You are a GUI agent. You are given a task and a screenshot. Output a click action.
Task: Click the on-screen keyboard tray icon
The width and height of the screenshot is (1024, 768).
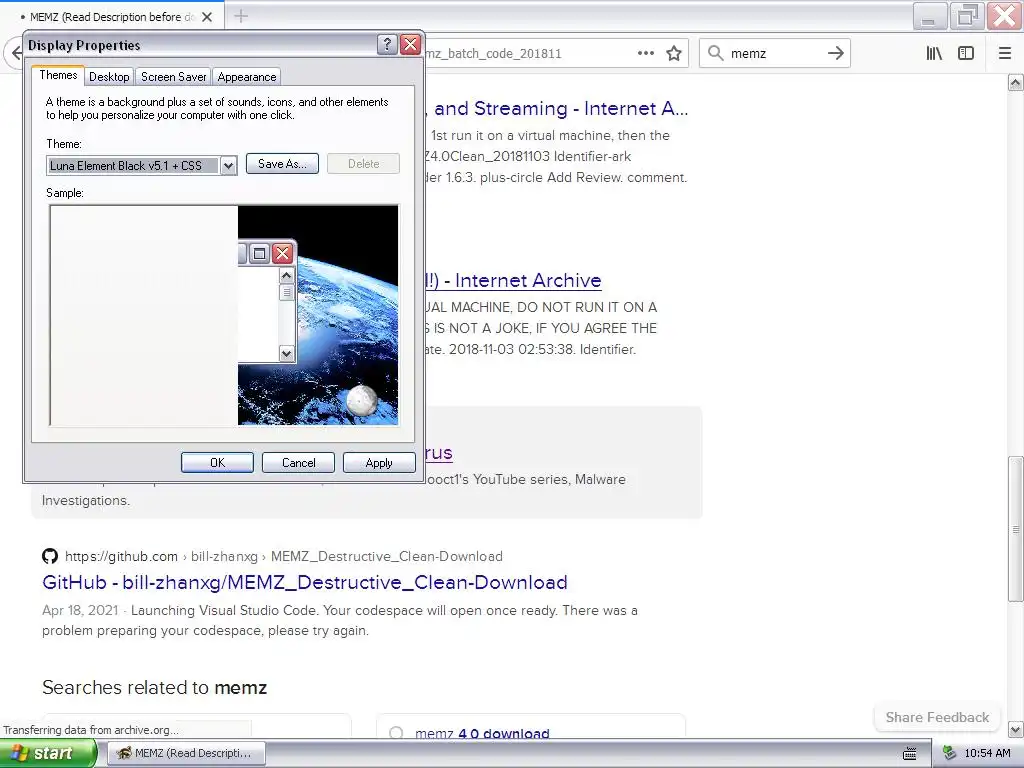909,754
